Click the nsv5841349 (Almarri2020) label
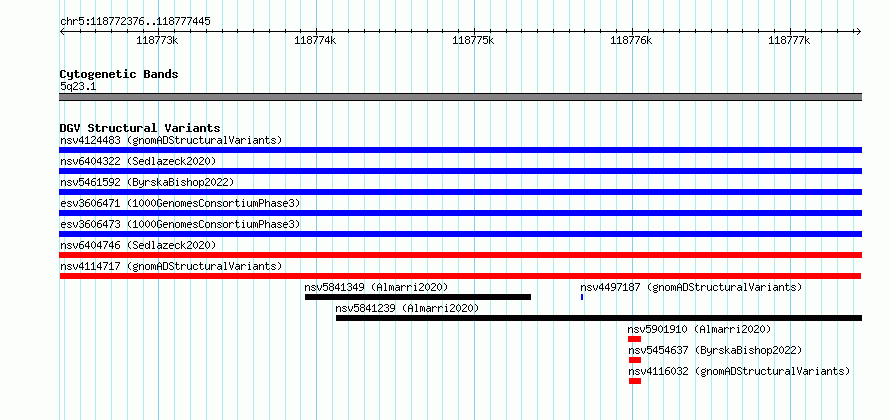This screenshot has width=890, height=420. point(376,287)
